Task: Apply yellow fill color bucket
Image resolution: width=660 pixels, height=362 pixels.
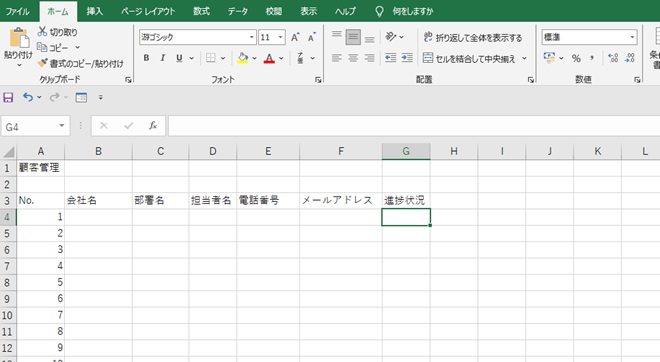Action: [242, 58]
